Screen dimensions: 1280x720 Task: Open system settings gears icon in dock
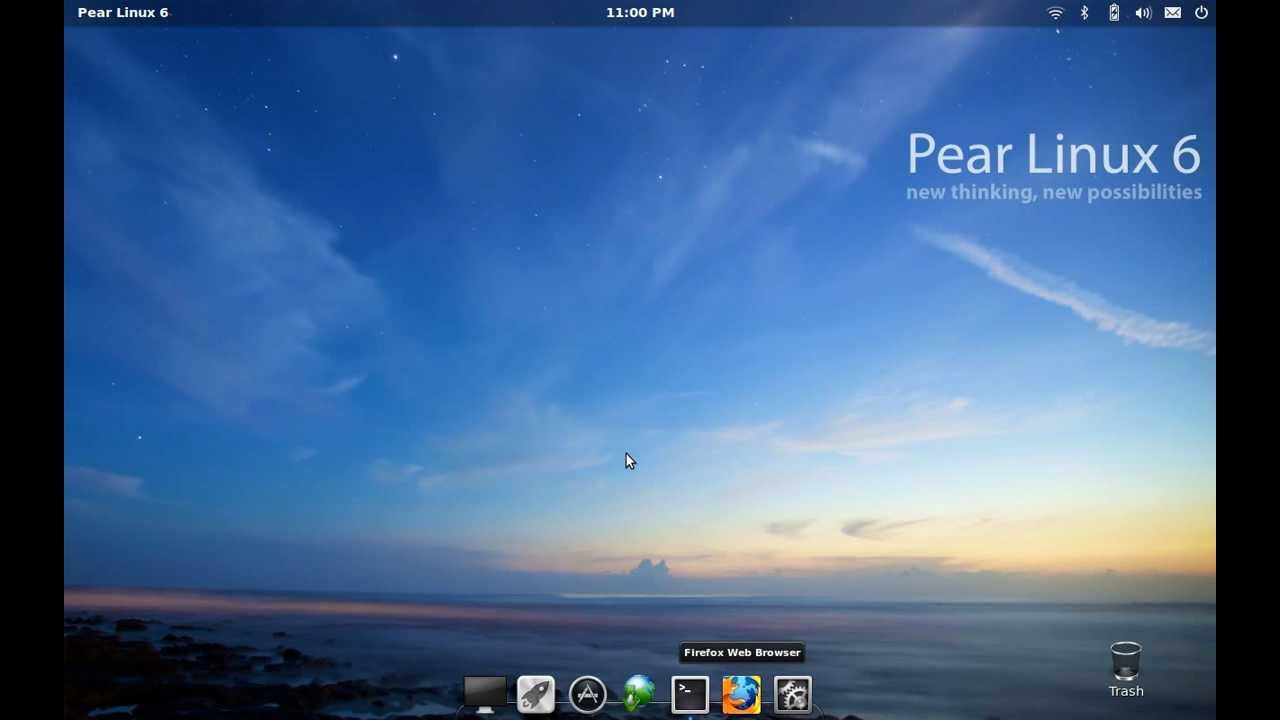click(x=793, y=694)
